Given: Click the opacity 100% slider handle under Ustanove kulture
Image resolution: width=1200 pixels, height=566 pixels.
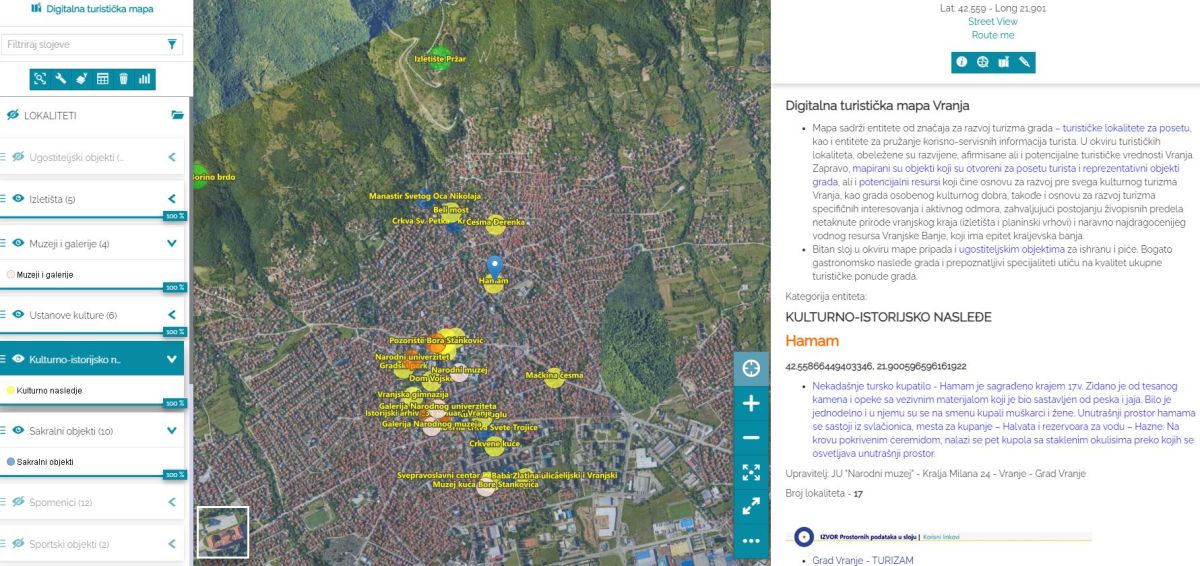Looking at the screenshot, I should [x=175, y=332].
